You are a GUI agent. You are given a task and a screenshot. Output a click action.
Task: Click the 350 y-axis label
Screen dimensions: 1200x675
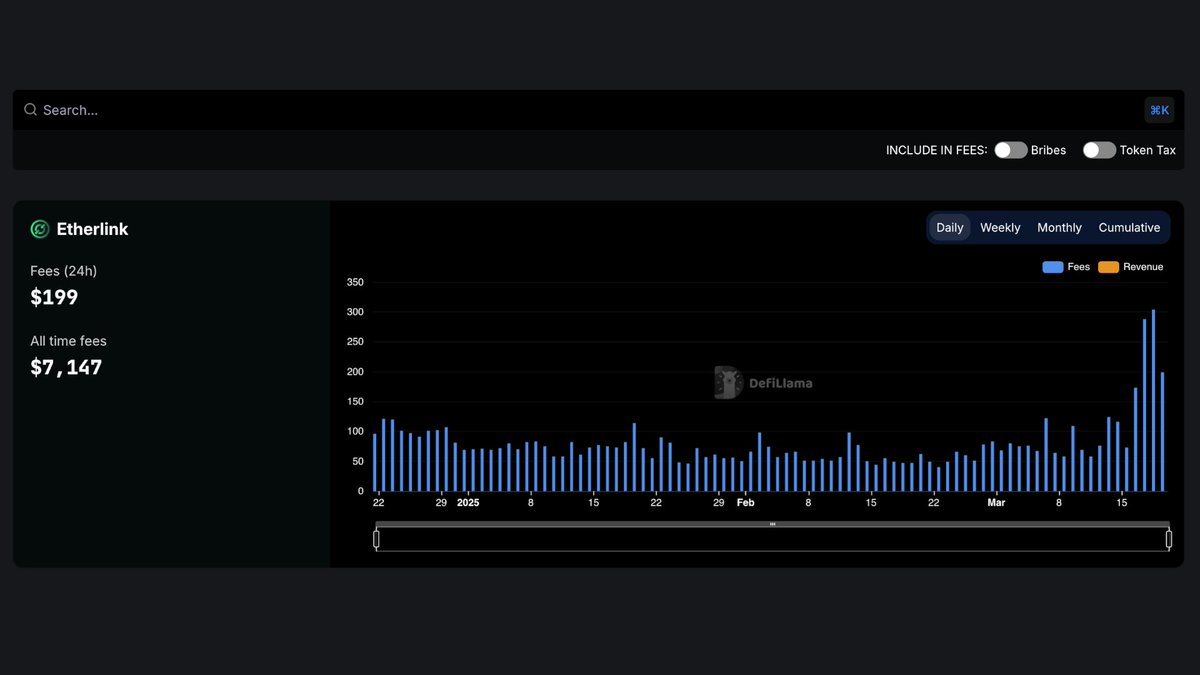click(355, 282)
